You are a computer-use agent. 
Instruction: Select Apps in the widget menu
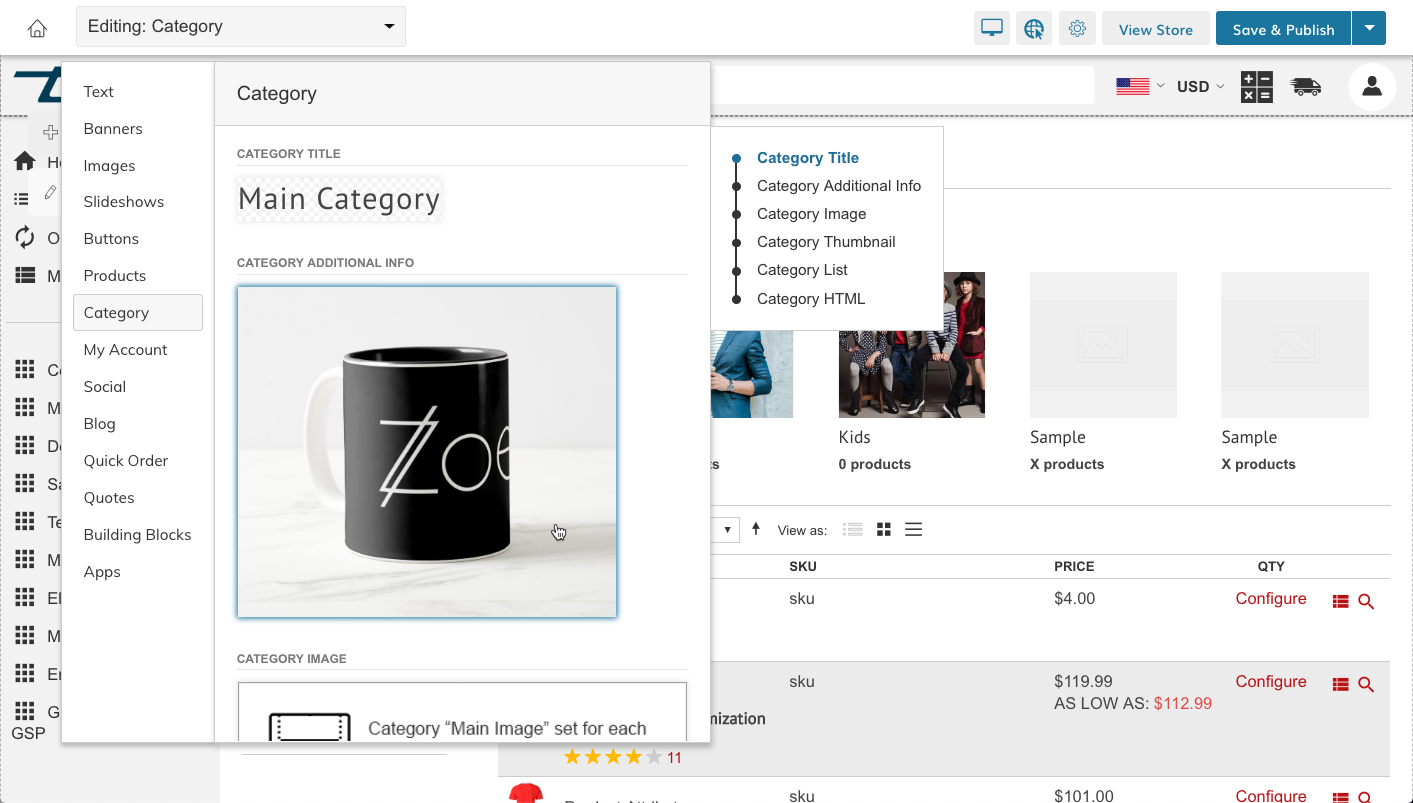point(102,571)
